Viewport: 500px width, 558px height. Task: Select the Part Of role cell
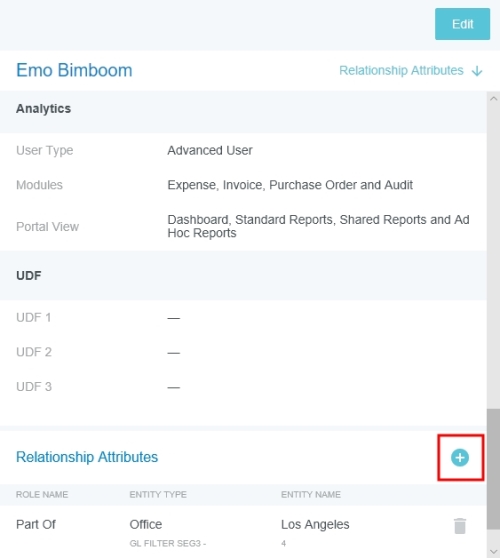click(36, 525)
